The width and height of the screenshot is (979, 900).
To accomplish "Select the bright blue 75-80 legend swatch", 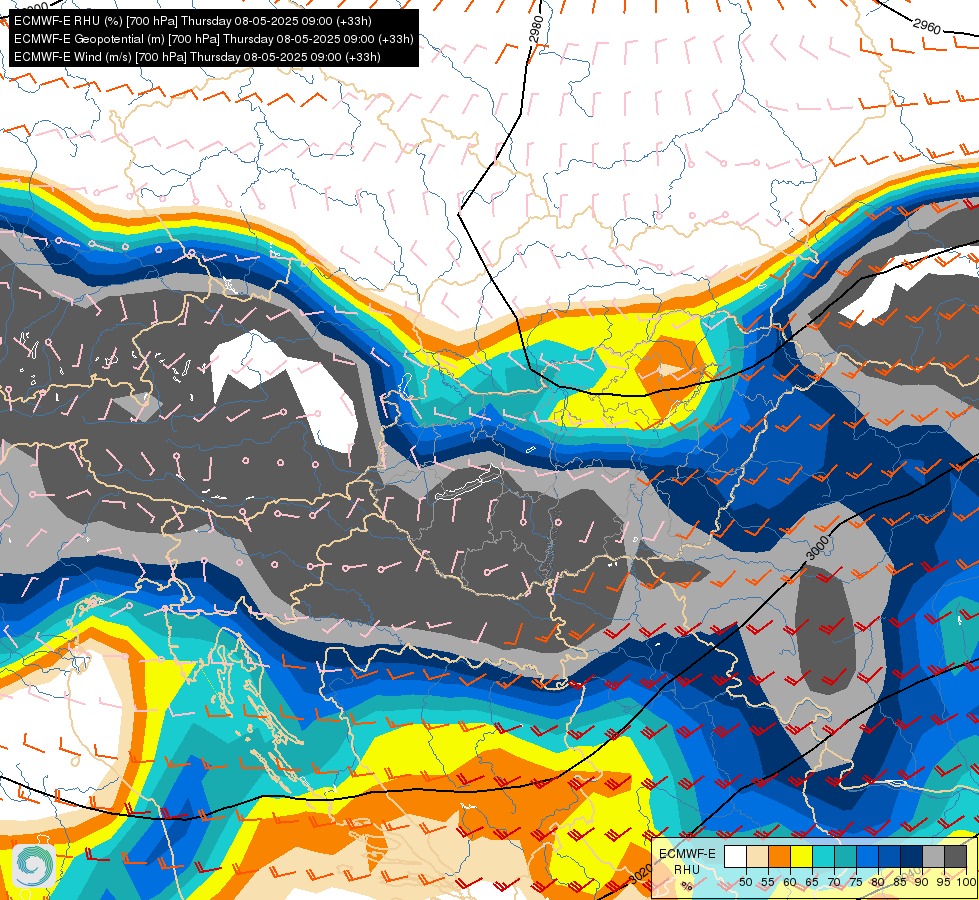I will (868, 856).
